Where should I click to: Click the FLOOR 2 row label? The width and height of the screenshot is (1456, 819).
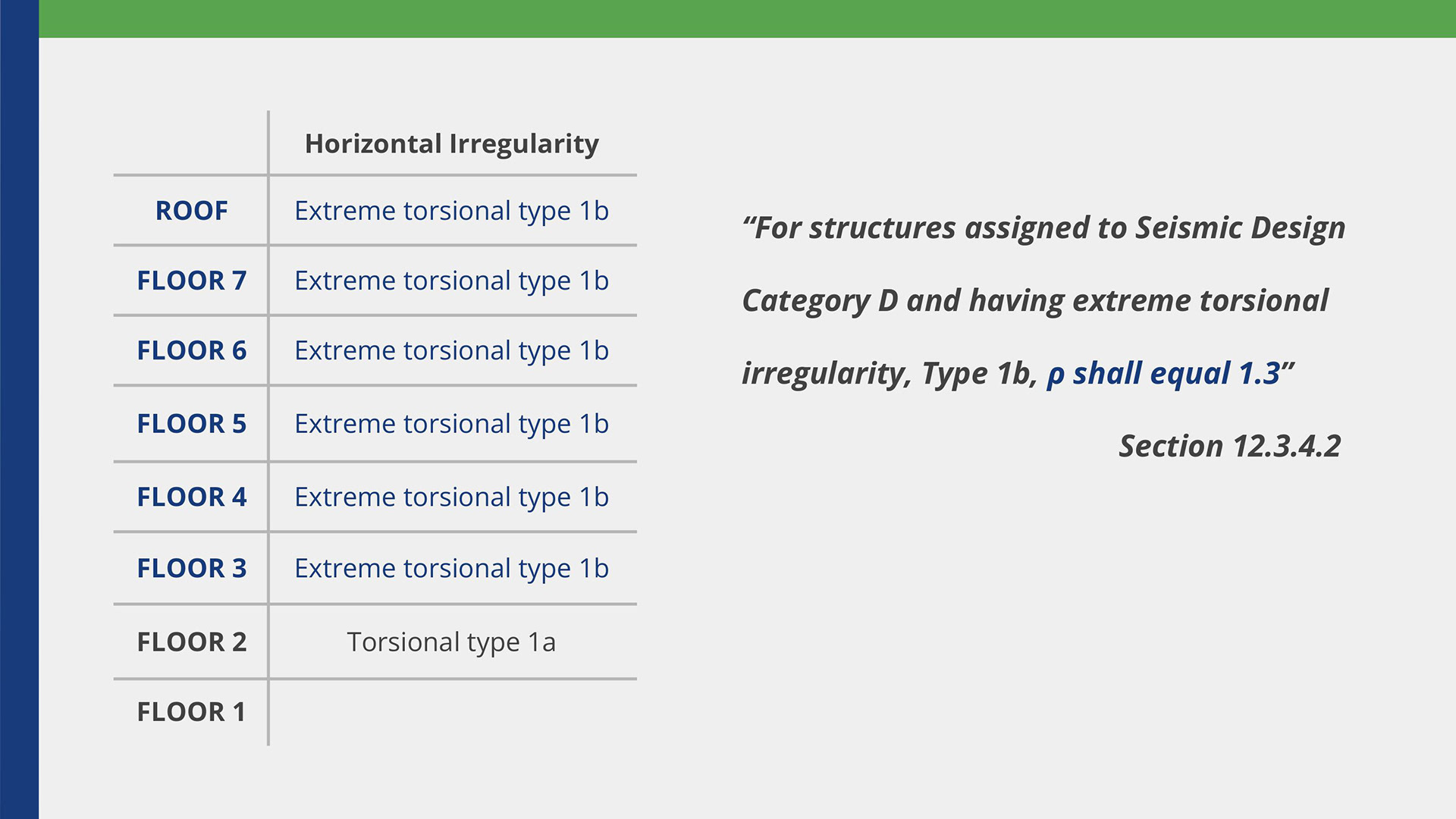click(x=192, y=642)
